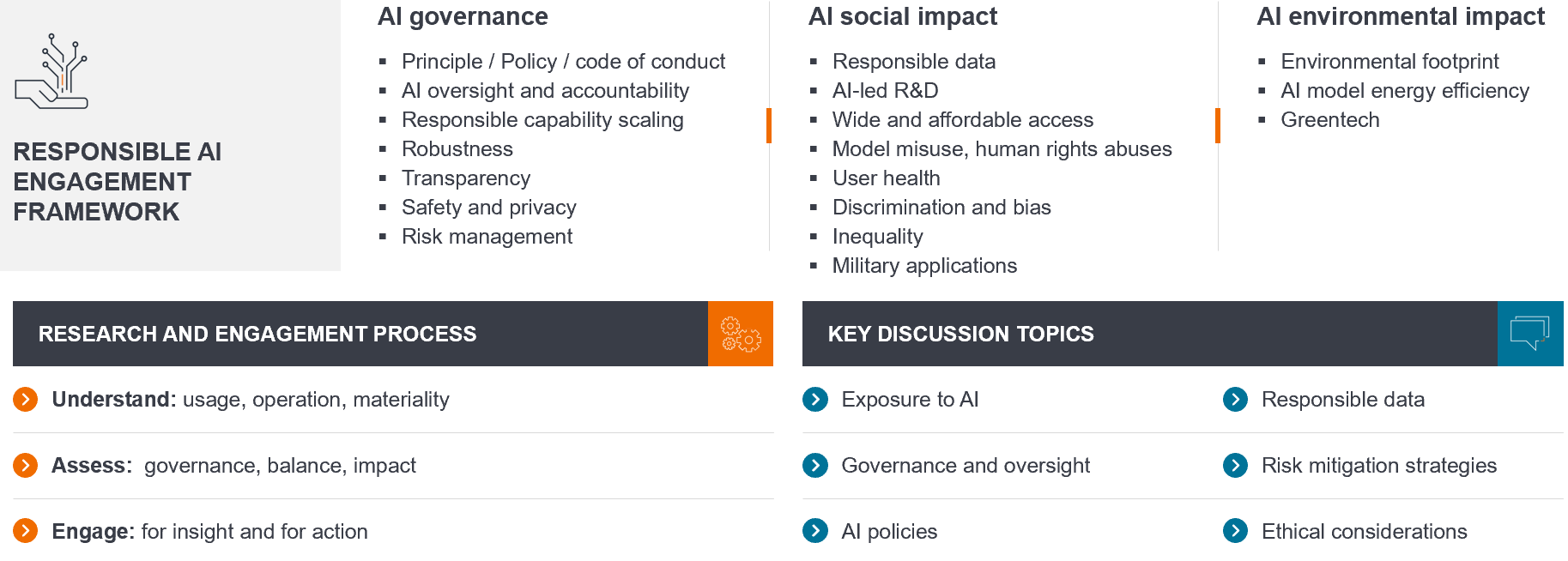Click the orange gears process icon
1568x561 pixels.
click(x=740, y=334)
